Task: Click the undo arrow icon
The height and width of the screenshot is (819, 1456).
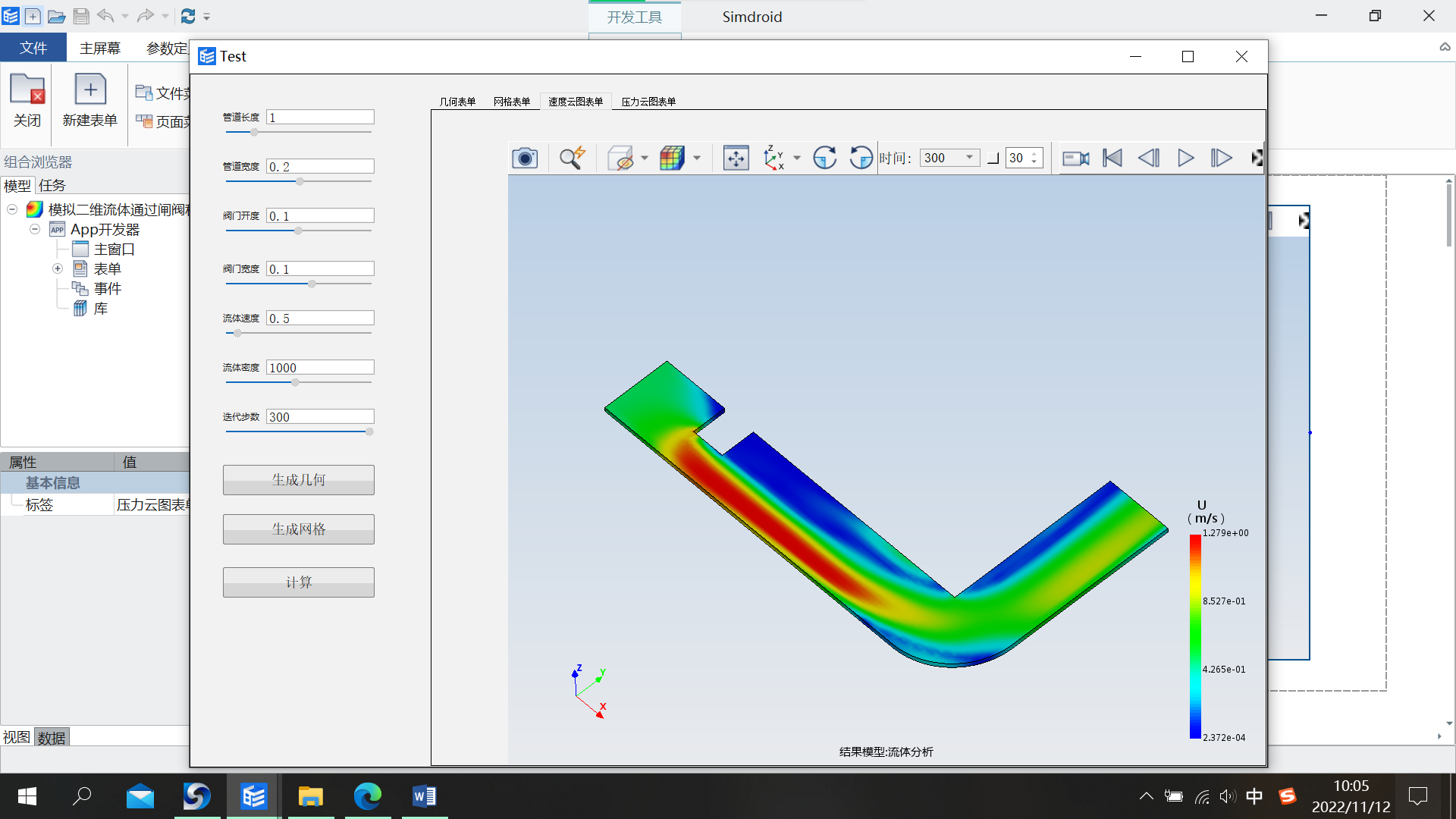Action: click(x=105, y=16)
